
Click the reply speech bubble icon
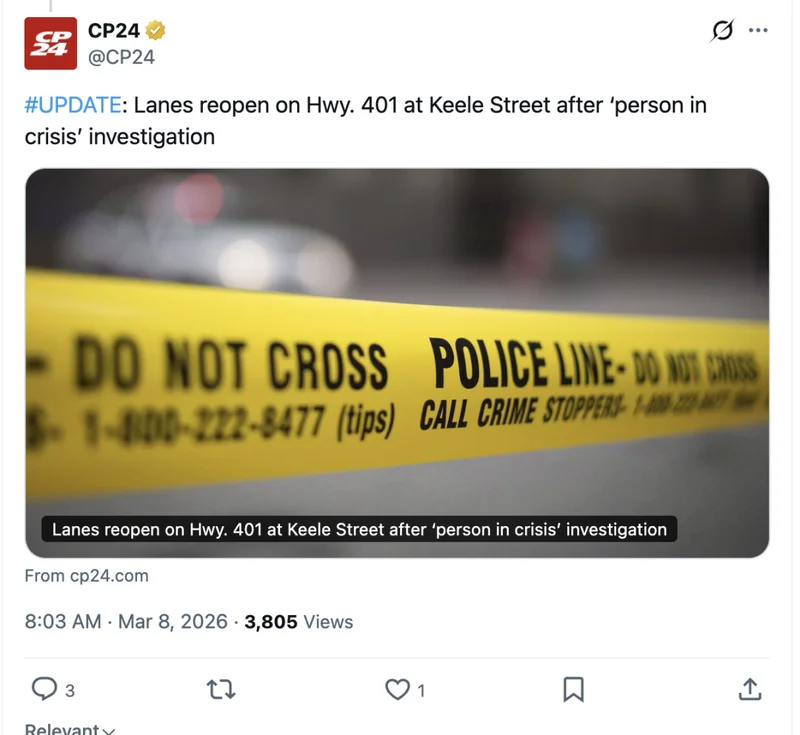pyautogui.click(x=44, y=689)
